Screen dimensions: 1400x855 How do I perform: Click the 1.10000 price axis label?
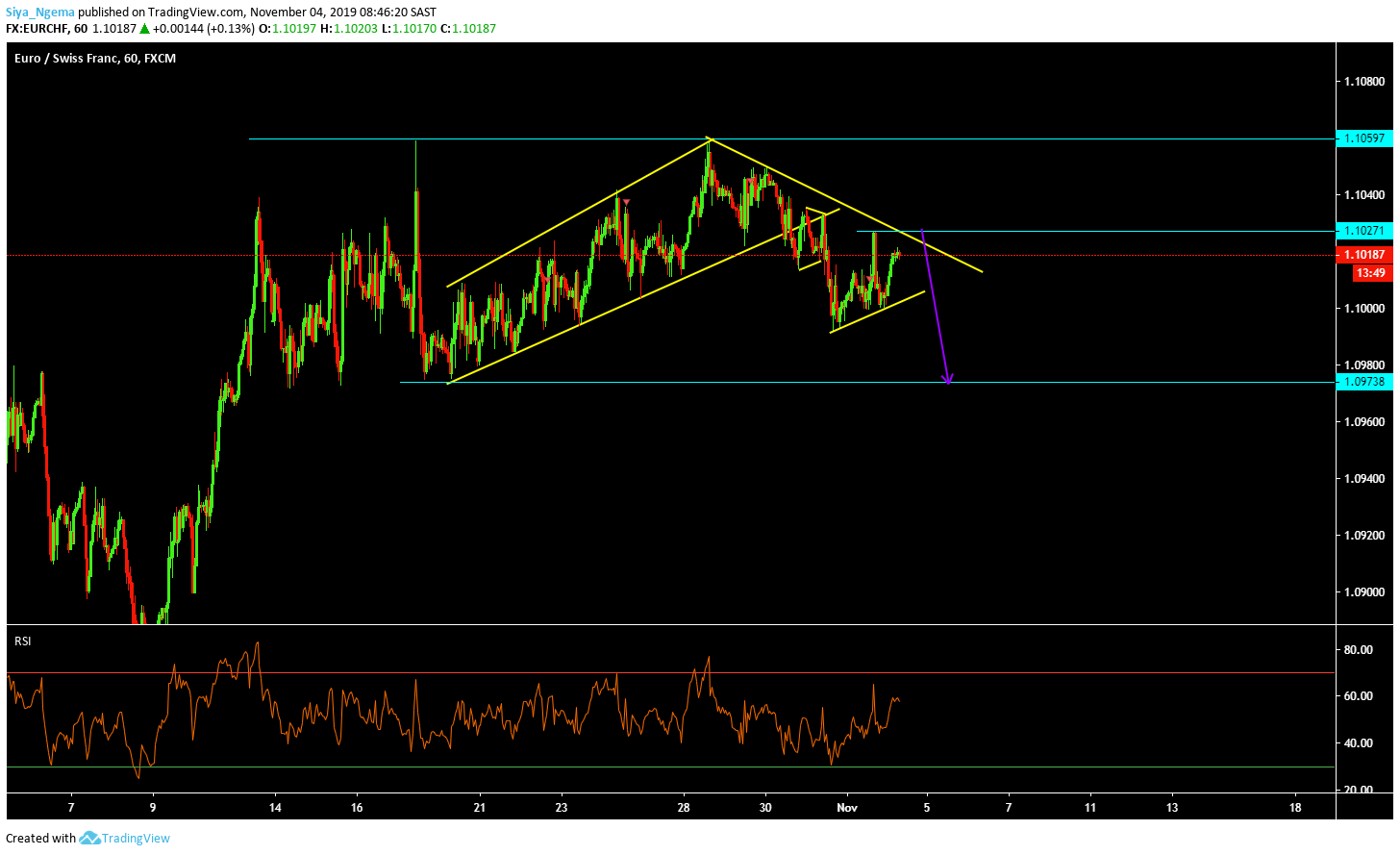[x=1364, y=309]
